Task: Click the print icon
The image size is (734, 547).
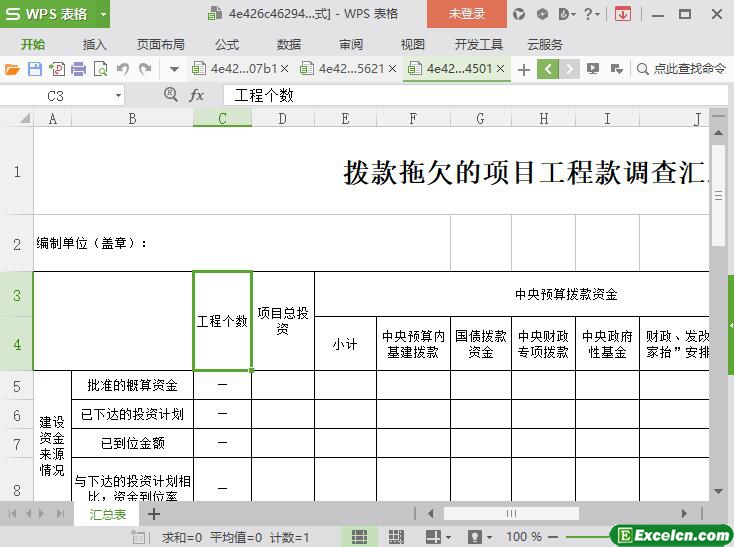Action: [x=78, y=69]
